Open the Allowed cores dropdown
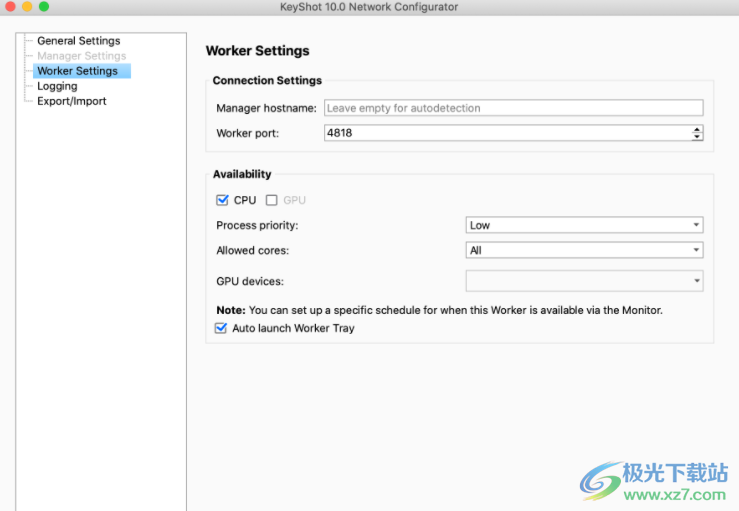This screenshot has width=739, height=511. click(584, 250)
